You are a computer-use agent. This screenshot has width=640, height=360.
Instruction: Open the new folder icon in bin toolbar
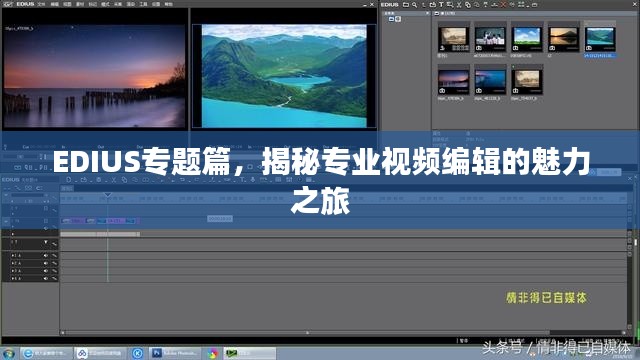[406, 4]
